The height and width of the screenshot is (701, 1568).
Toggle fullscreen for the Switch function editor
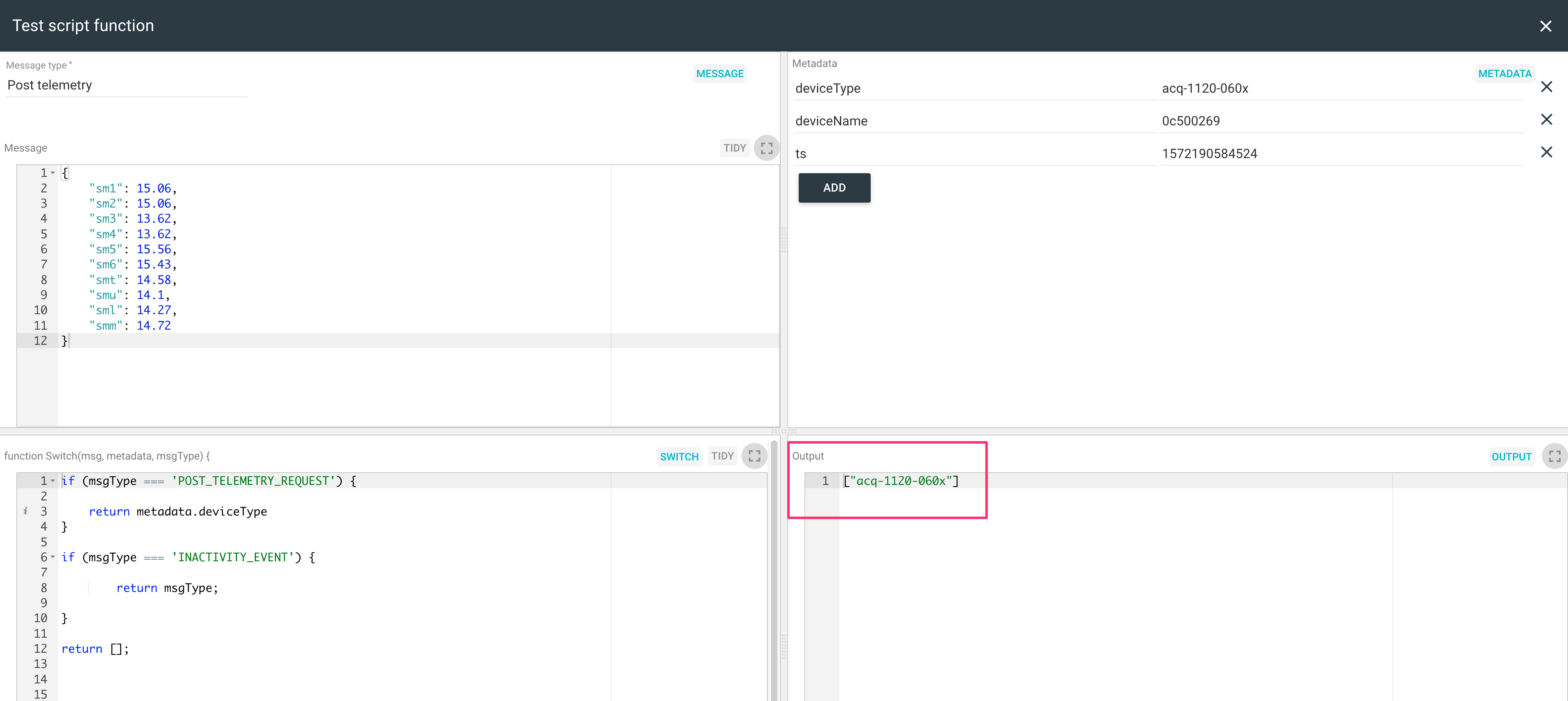754,456
